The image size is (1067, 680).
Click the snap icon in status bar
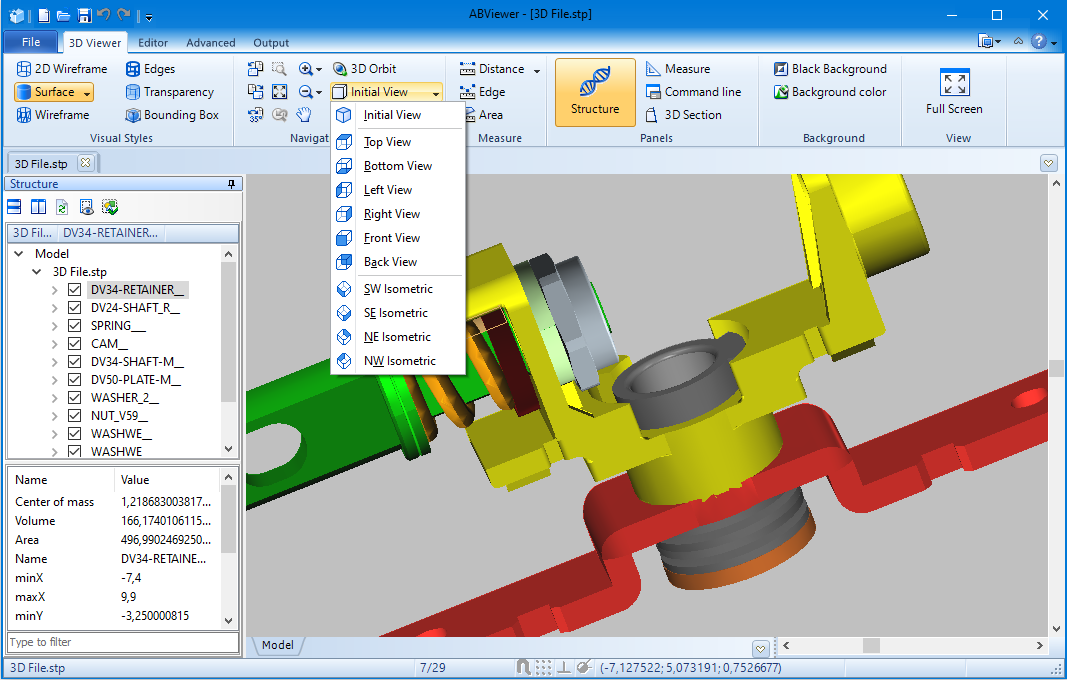click(523, 667)
